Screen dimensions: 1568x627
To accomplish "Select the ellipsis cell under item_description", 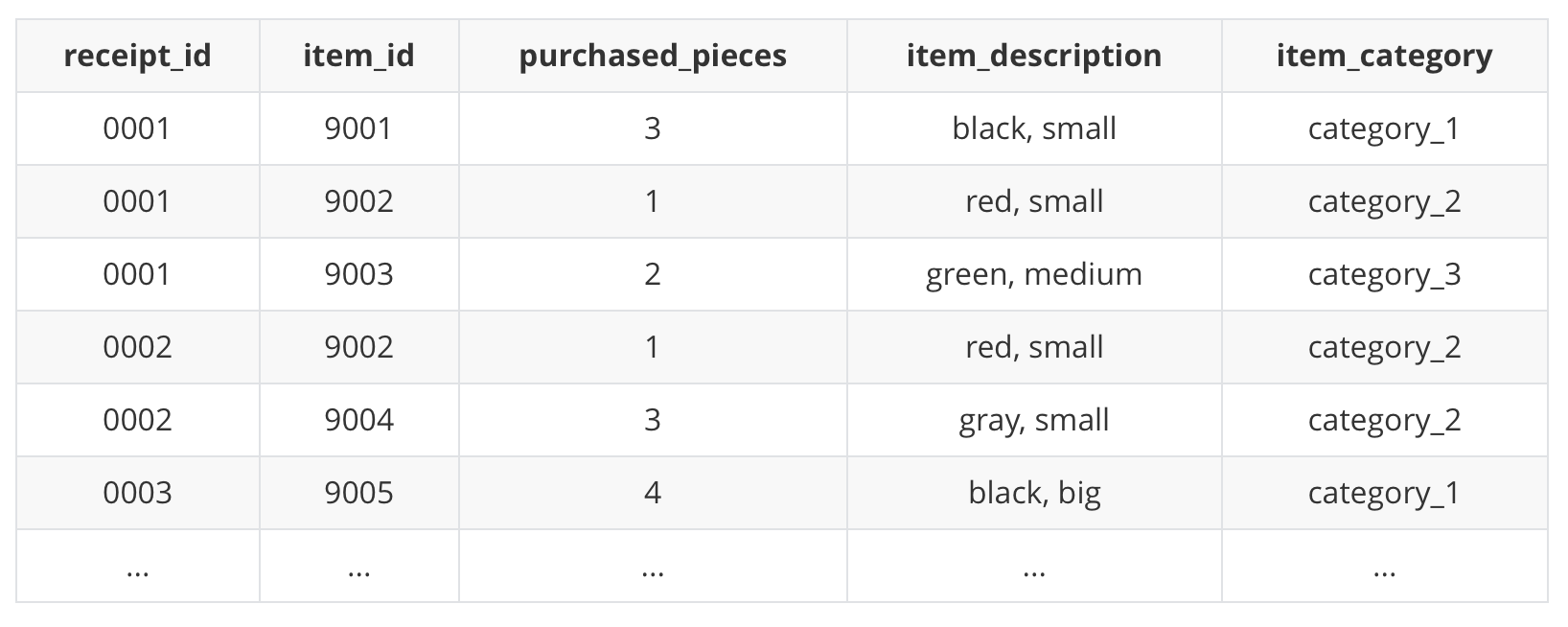I will (1034, 566).
